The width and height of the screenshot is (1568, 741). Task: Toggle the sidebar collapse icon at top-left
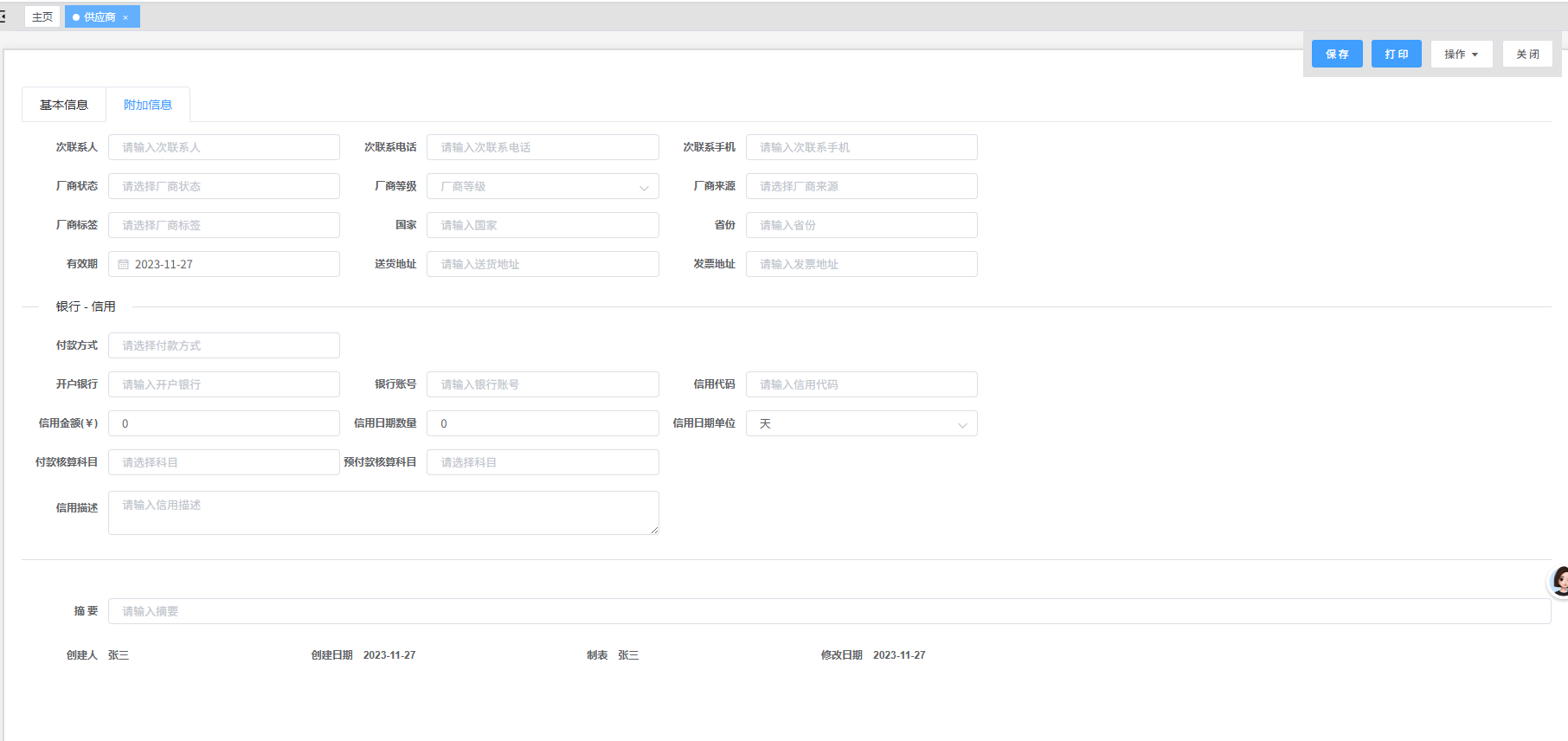3,16
